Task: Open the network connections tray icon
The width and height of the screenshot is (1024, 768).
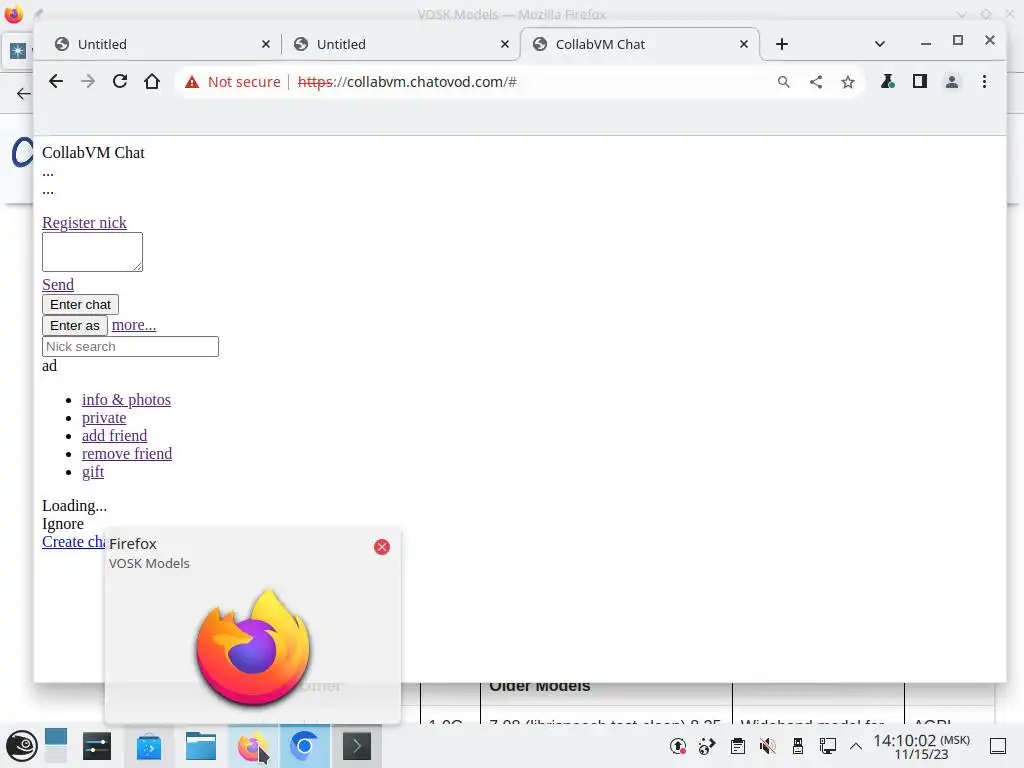Action: click(x=827, y=746)
